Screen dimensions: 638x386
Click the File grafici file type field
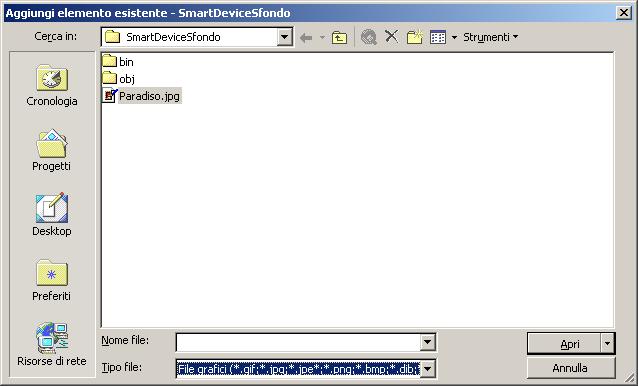click(x=298, y=369)
